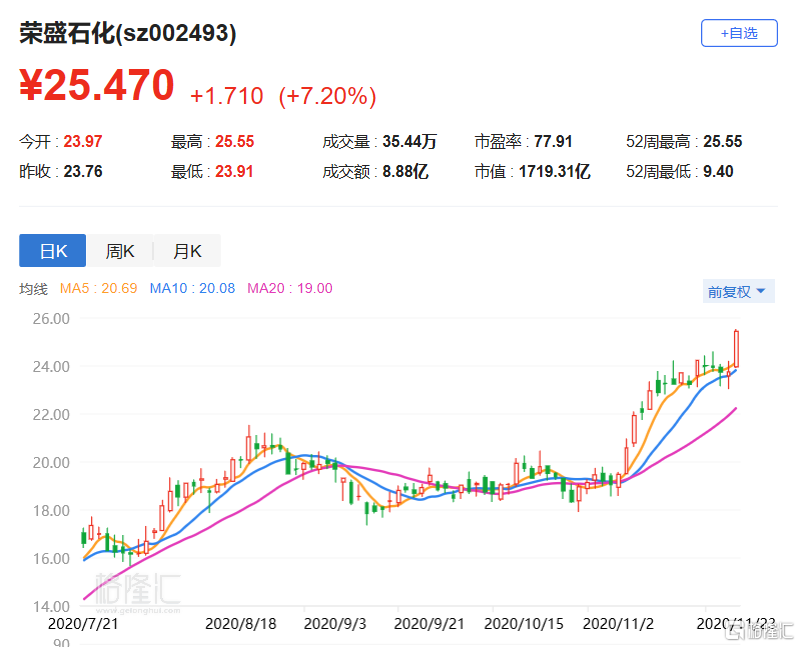Screen dimensions: 800x647
Task: Click the MA20 : 19.00 indicator label
Action: [x=290, y=288]
